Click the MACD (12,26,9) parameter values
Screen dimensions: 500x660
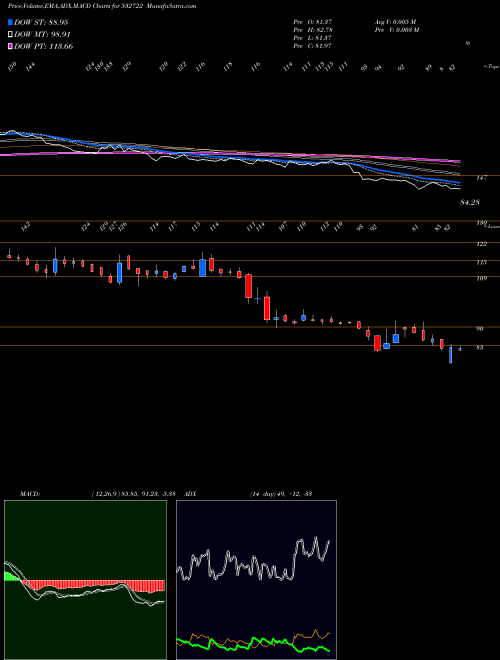pyautogui.click(x=133, y=493)
